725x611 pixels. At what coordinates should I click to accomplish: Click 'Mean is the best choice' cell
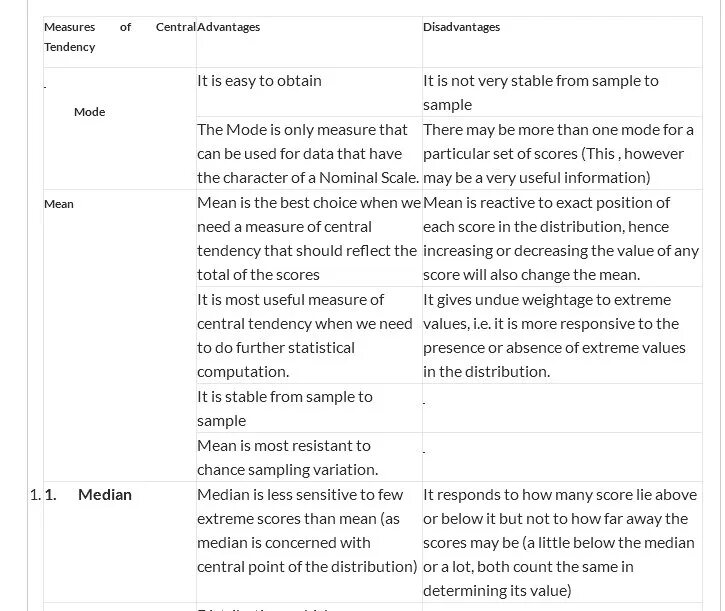pos(308,238)
